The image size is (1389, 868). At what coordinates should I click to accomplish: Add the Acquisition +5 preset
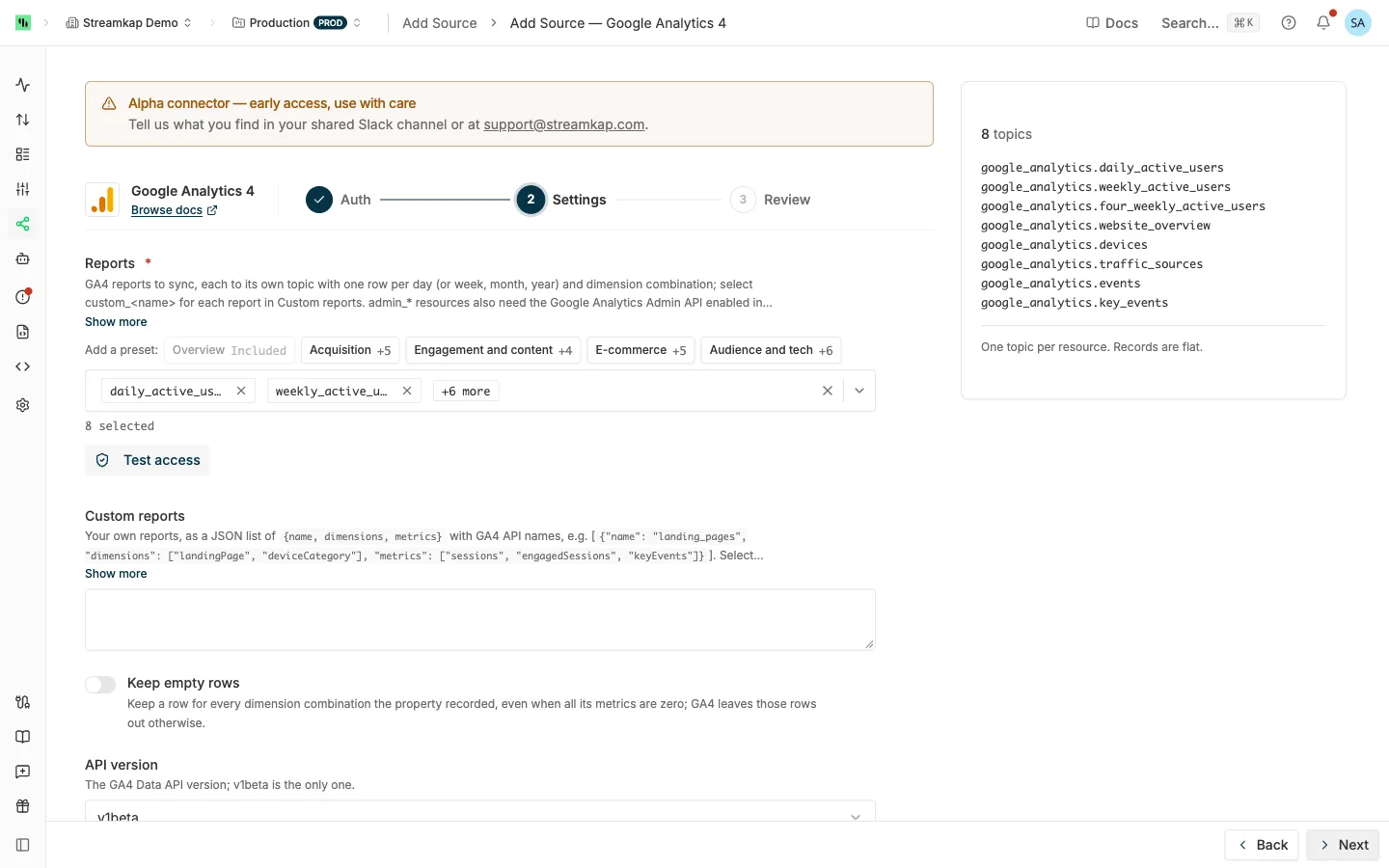pyautogui.click(x=350, y=350)
